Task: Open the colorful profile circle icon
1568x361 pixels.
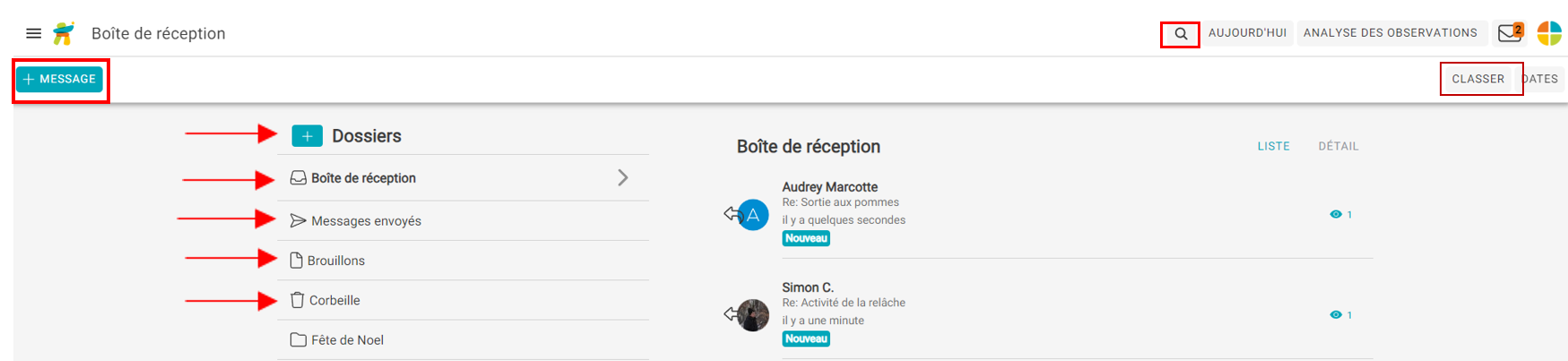Action: tap(1549, 33)
